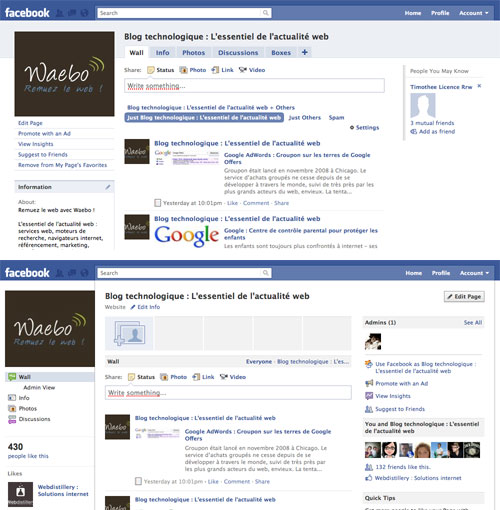Open Profile in top screenshot header
The image size is (500, 510).
click(440, 13)
